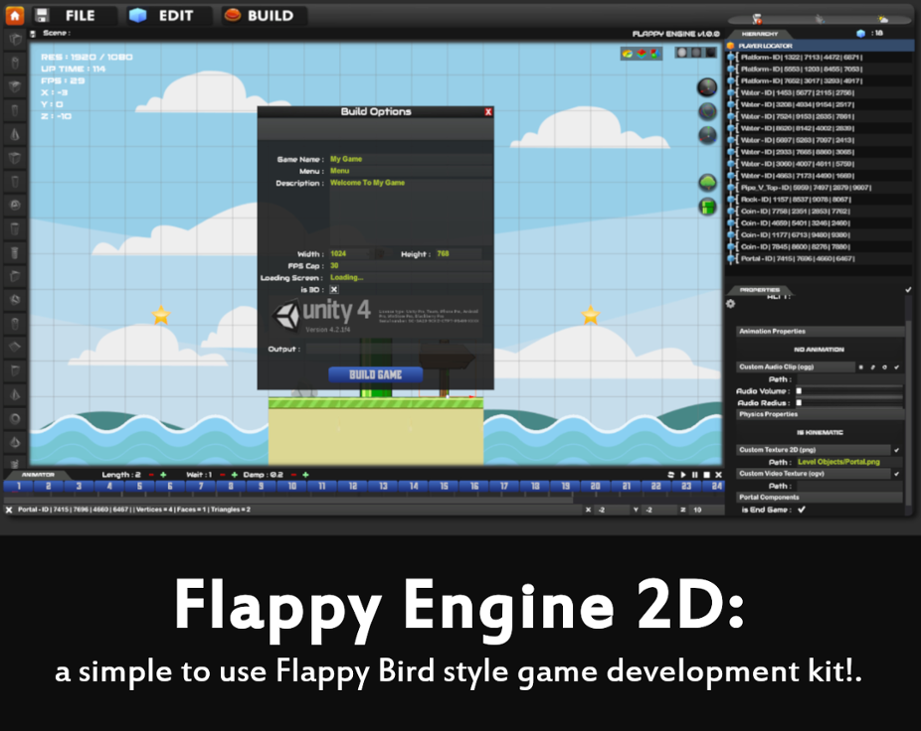921x731 pixels.
Task: Select the move gizmo sphere icon
Action: point(707,87)
